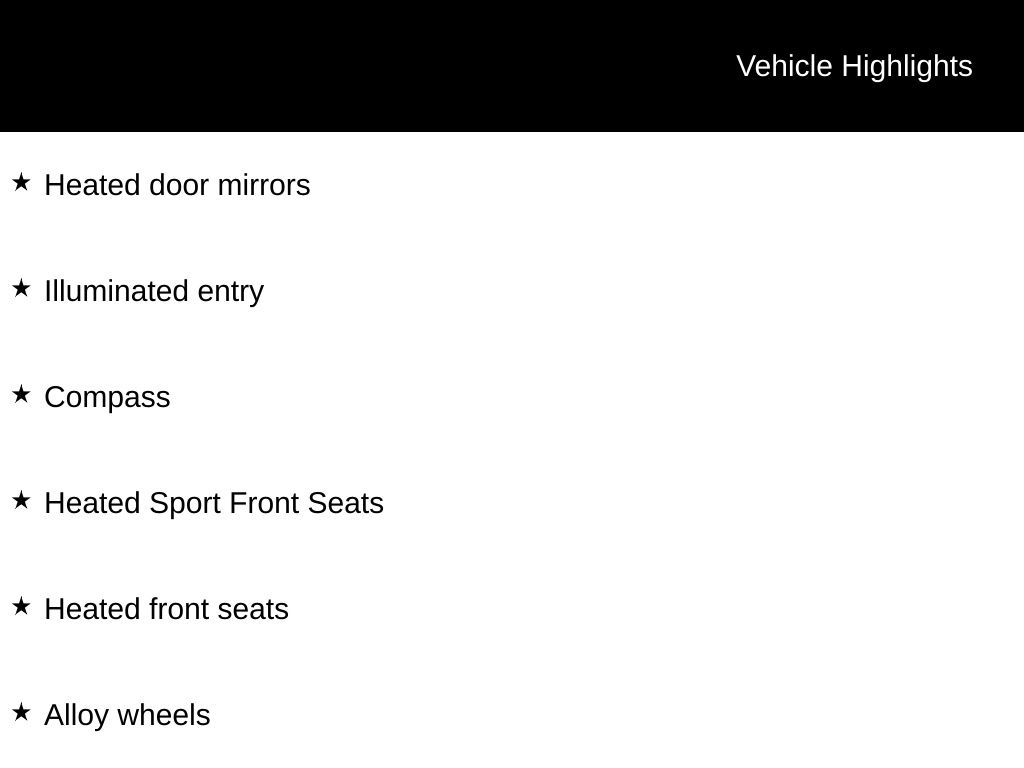Select the Alloy wheels item
This screenshot has width=1024, height=768.
tap(127, 715)
